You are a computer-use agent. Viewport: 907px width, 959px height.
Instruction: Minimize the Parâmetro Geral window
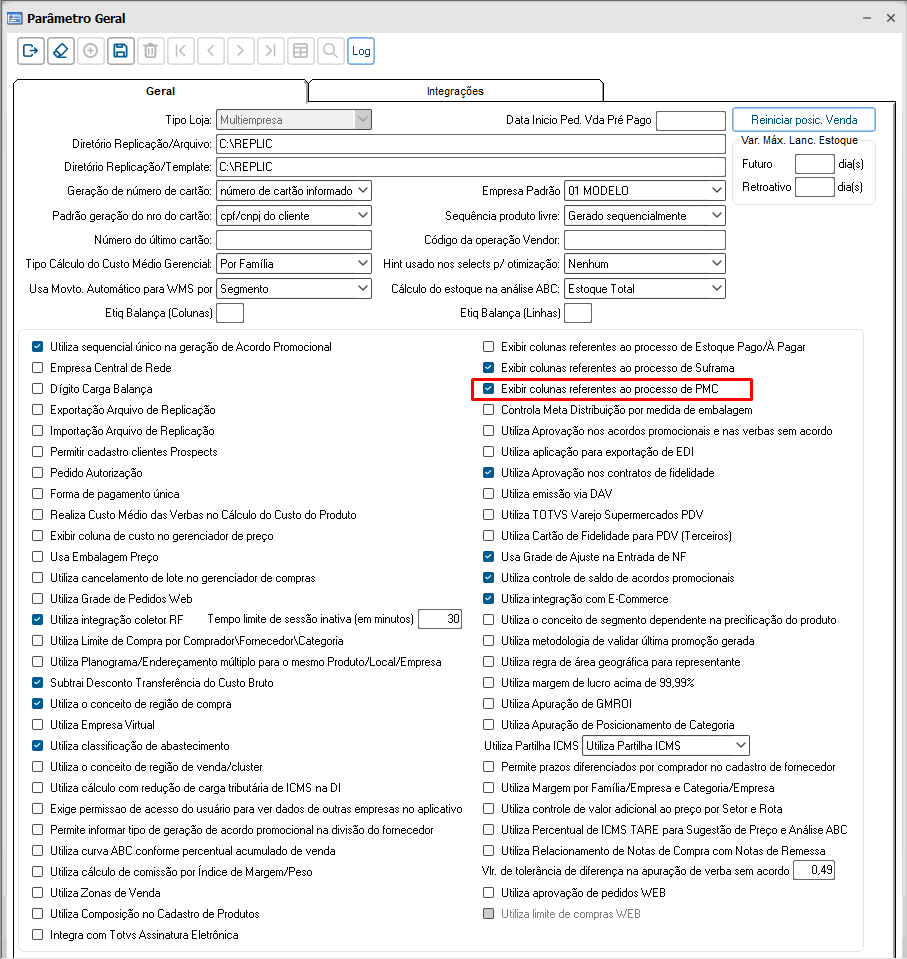(x=867, y=18)
